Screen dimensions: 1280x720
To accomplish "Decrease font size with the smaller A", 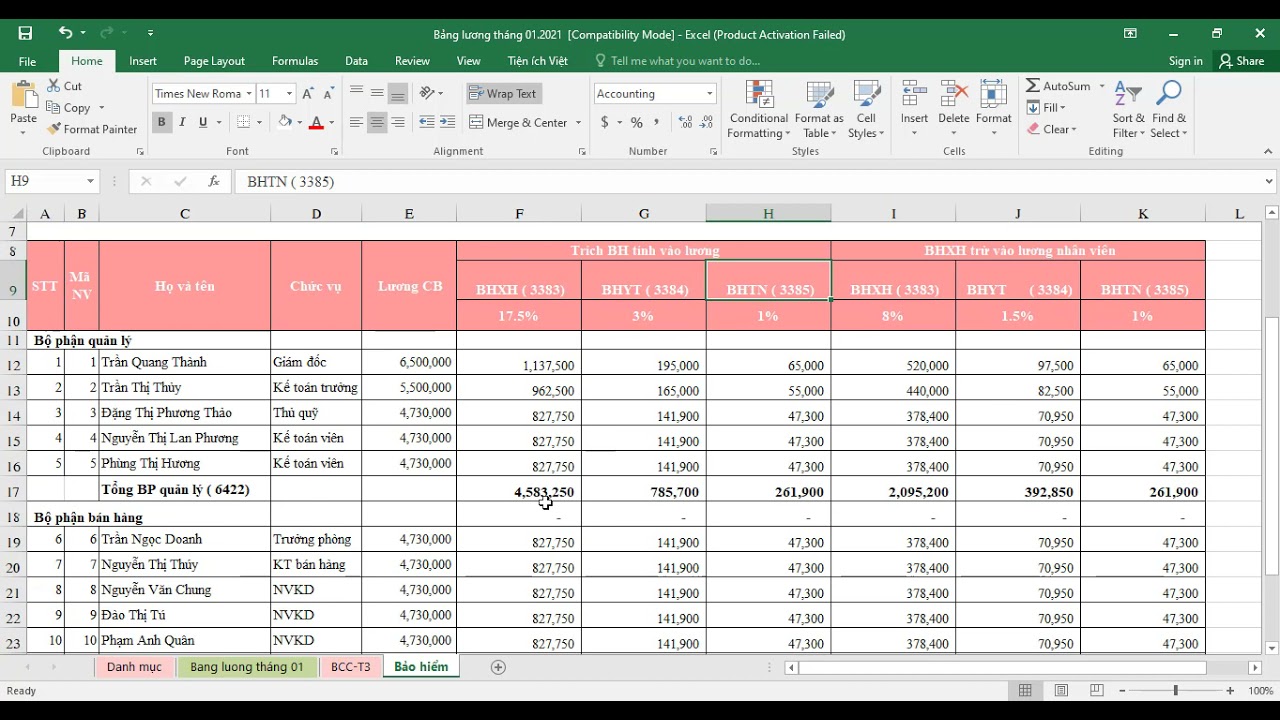I will (328, 94).
